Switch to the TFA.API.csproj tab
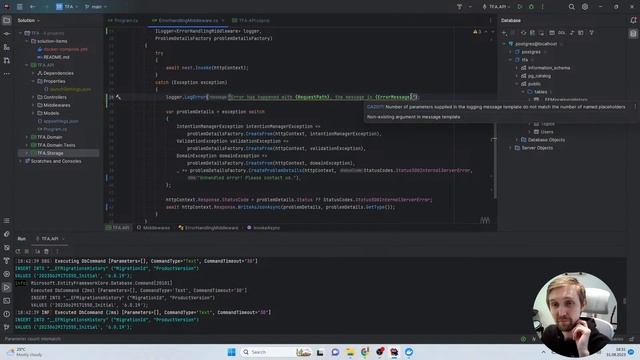Screen dimensions: 640x360 tap(251, 20)
